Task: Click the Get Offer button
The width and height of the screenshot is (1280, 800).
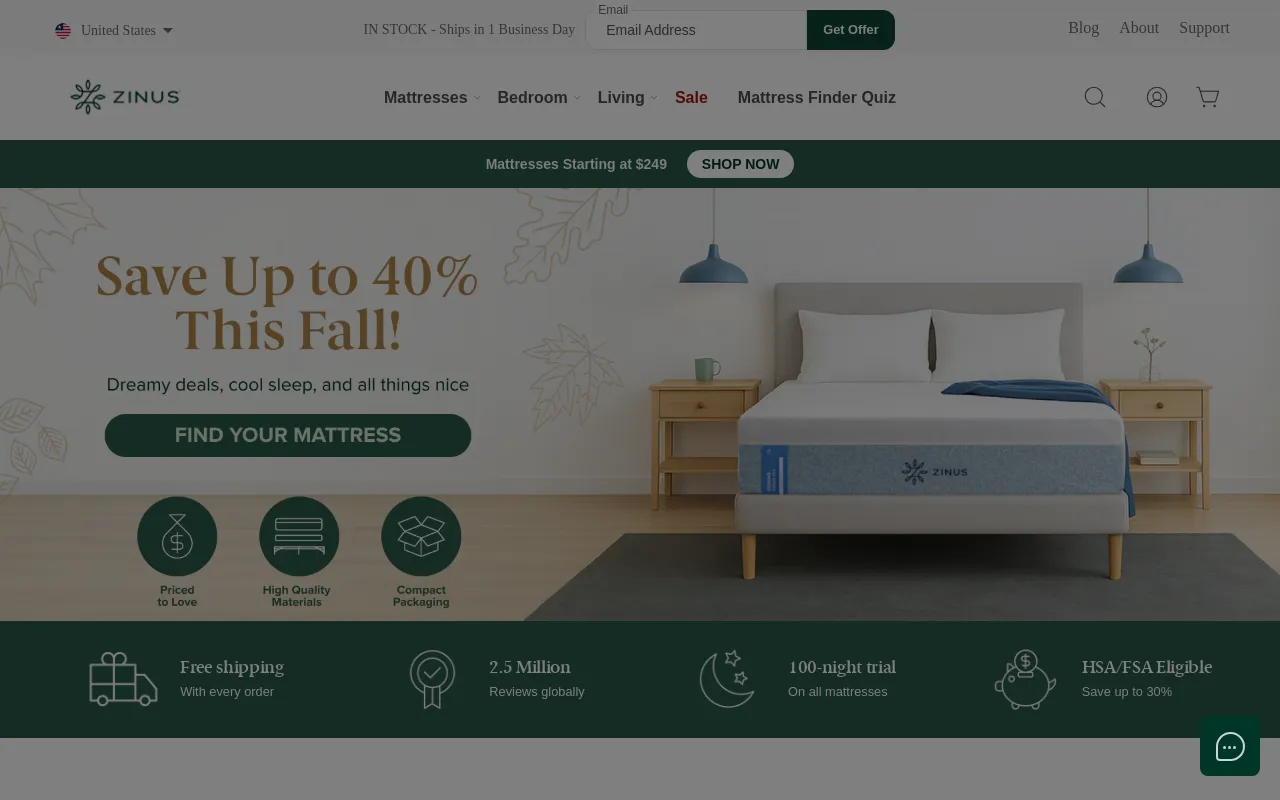Action: coord(851,30)
